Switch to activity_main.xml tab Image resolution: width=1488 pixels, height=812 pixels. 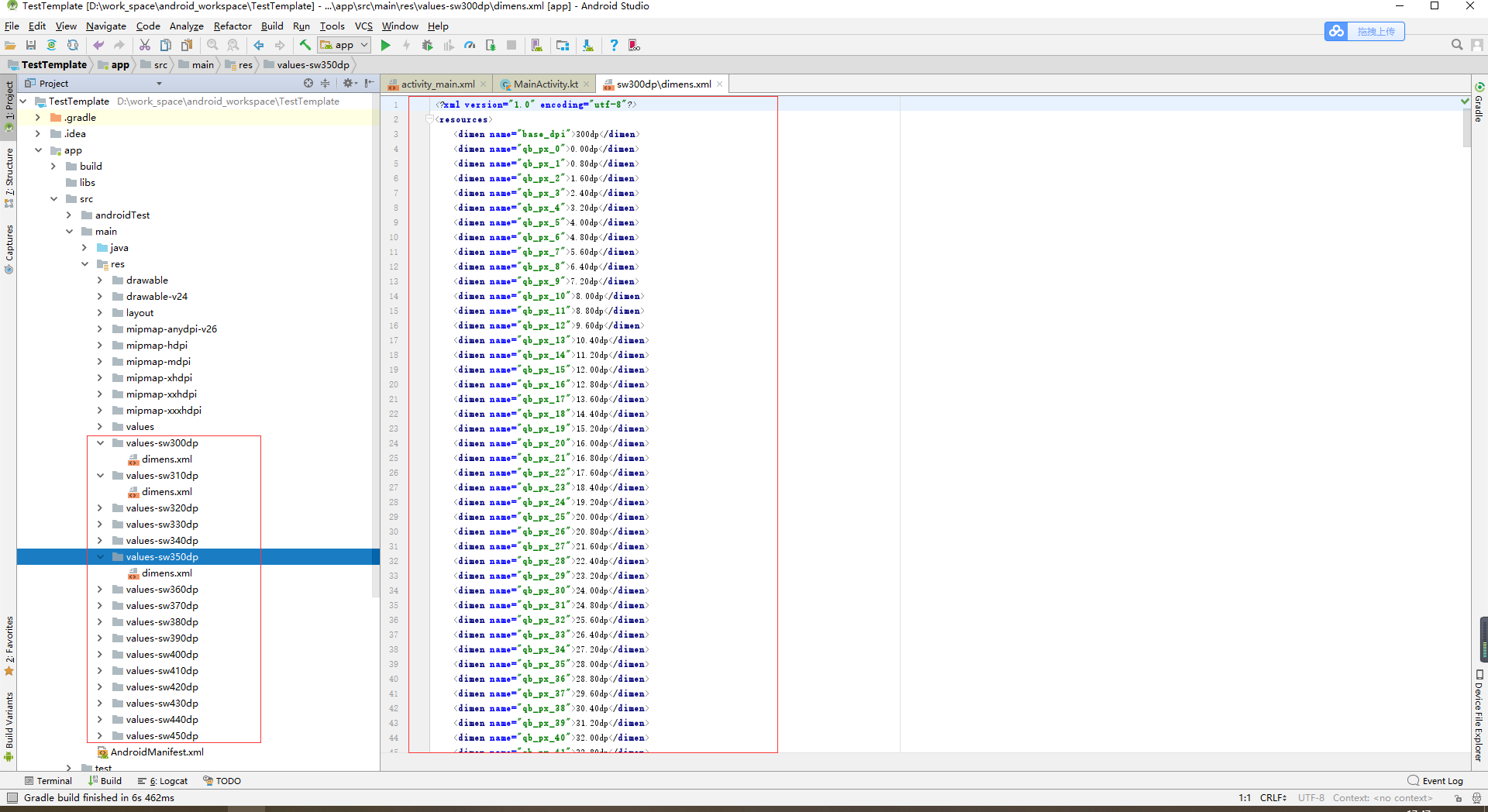point(438,84)
